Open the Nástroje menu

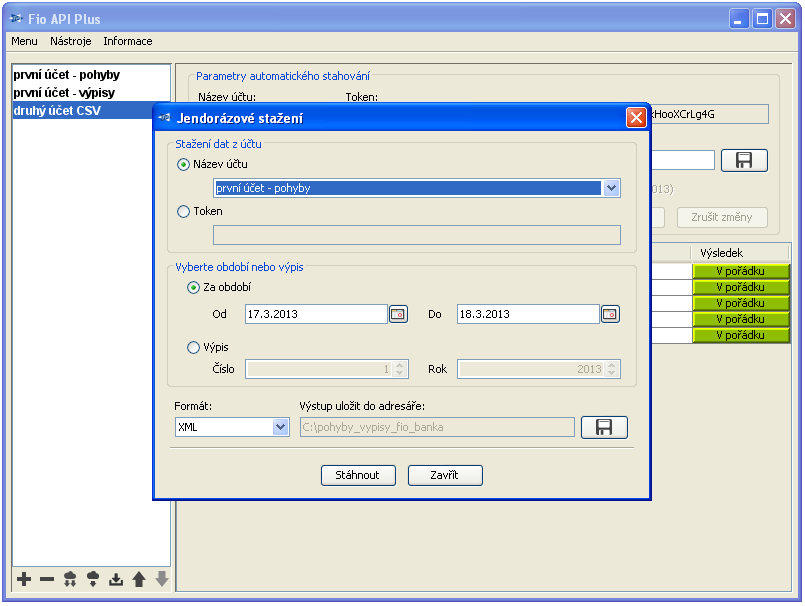coord(70,41)
